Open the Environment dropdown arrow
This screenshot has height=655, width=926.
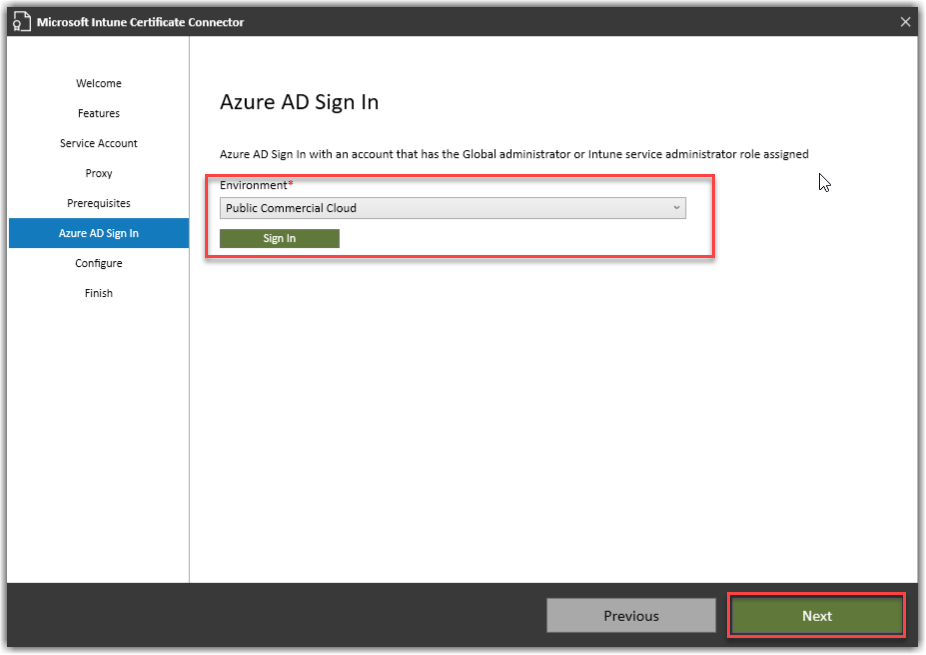point(676,208)
